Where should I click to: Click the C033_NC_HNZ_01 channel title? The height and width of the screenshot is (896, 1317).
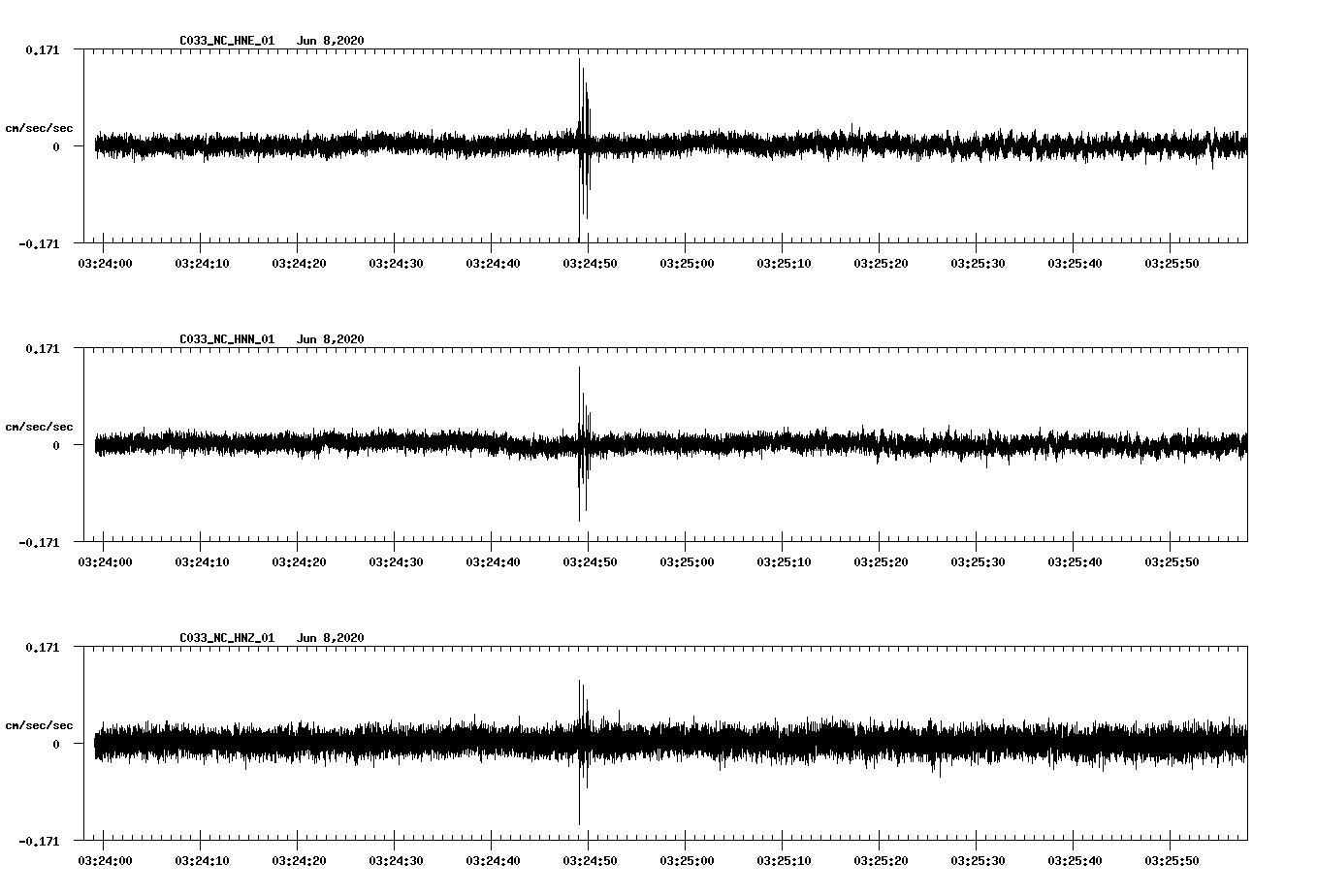[x=227, y=638]
